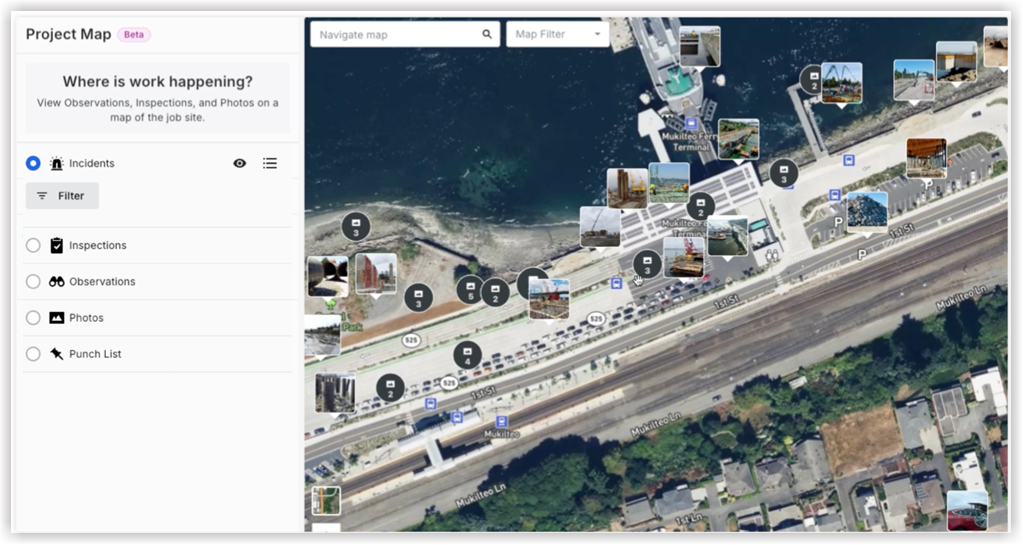This screenshot has width=1023, height=545.
Task: Select the Photos radio button
Action: click(x=33, y=318)
